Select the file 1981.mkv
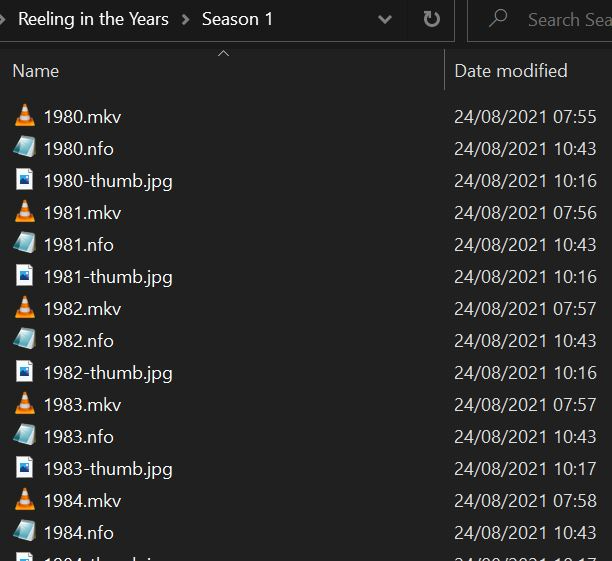 click(82, 212)
